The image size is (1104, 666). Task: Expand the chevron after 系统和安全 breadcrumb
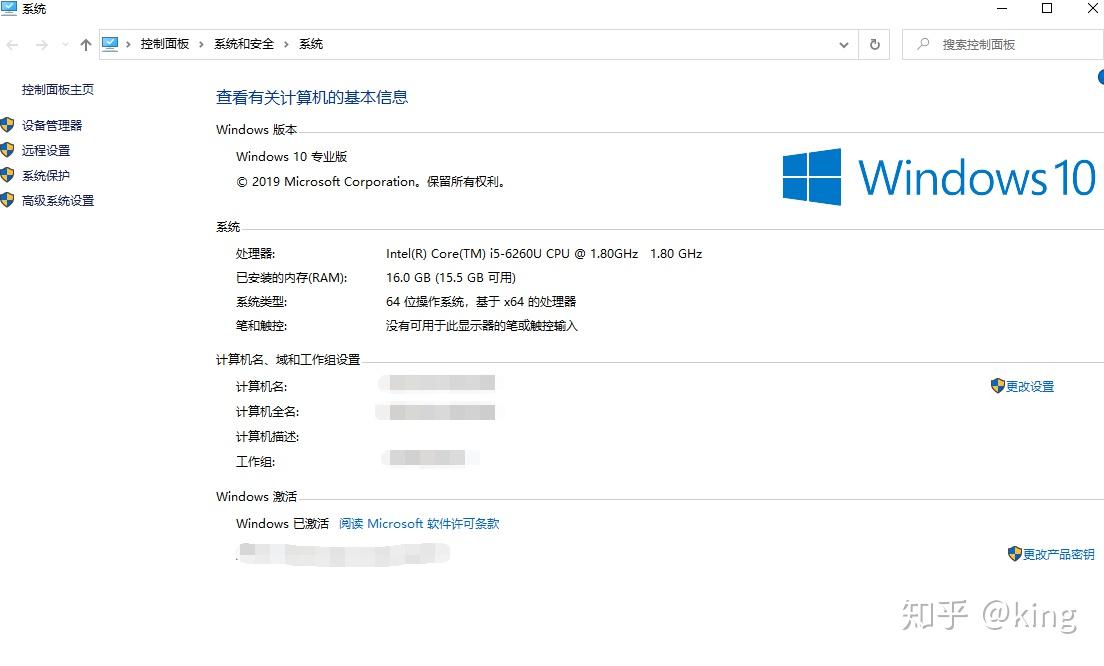pos(287,44)
